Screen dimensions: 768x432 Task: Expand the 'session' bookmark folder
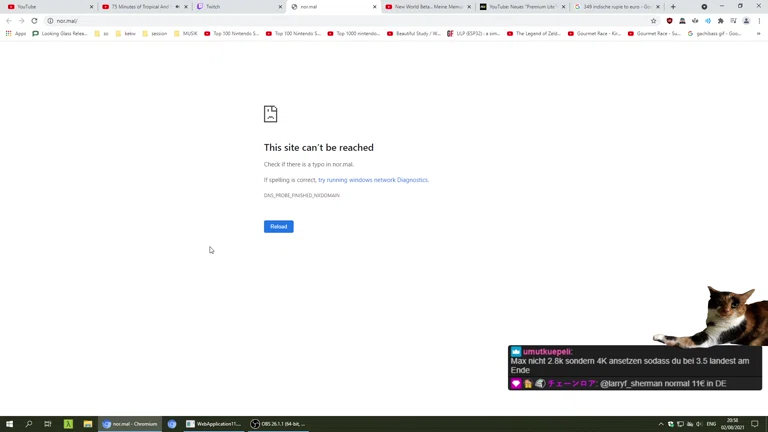(155, 34)
